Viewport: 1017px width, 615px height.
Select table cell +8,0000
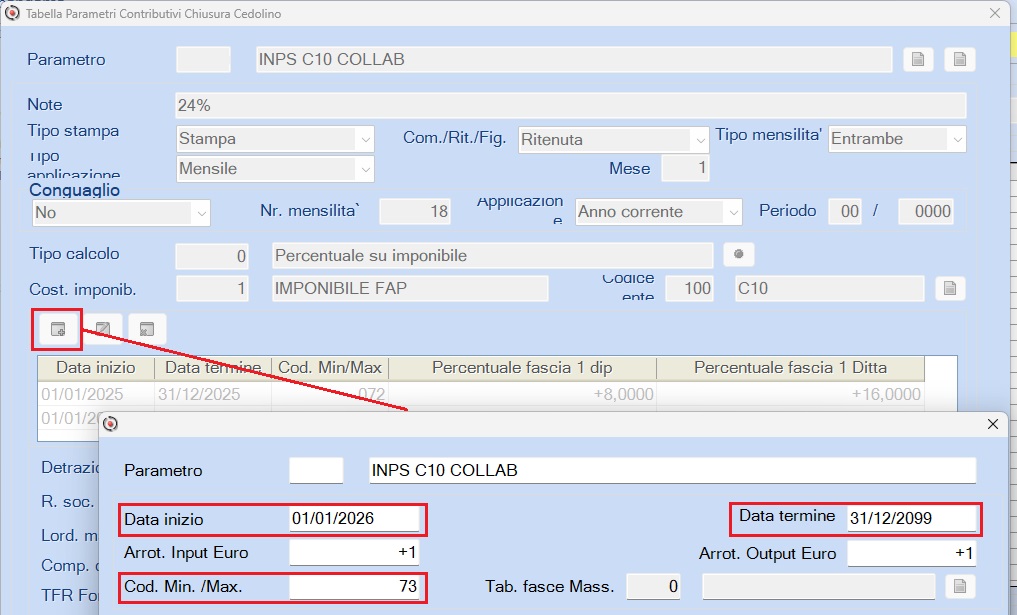pyautogui.click(x=522, y=394)
